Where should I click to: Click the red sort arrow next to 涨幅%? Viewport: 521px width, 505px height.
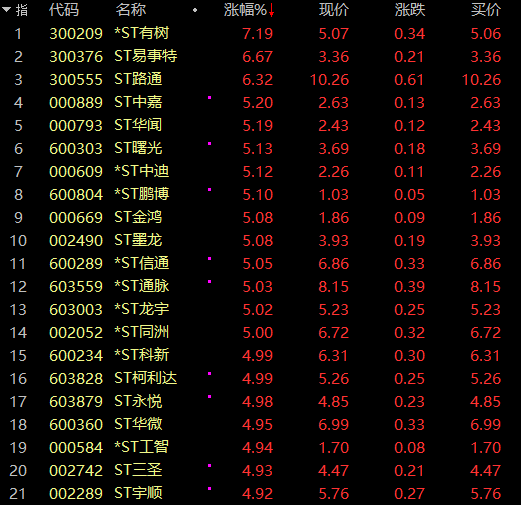pyautogui.click(x=271, y=10)
